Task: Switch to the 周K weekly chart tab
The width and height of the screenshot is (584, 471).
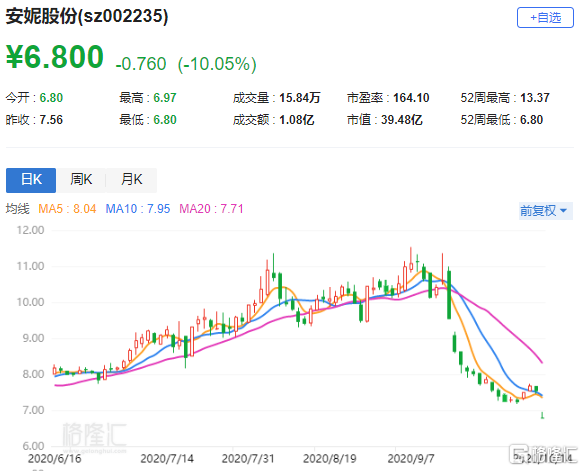Action: [x=81, y=180]
